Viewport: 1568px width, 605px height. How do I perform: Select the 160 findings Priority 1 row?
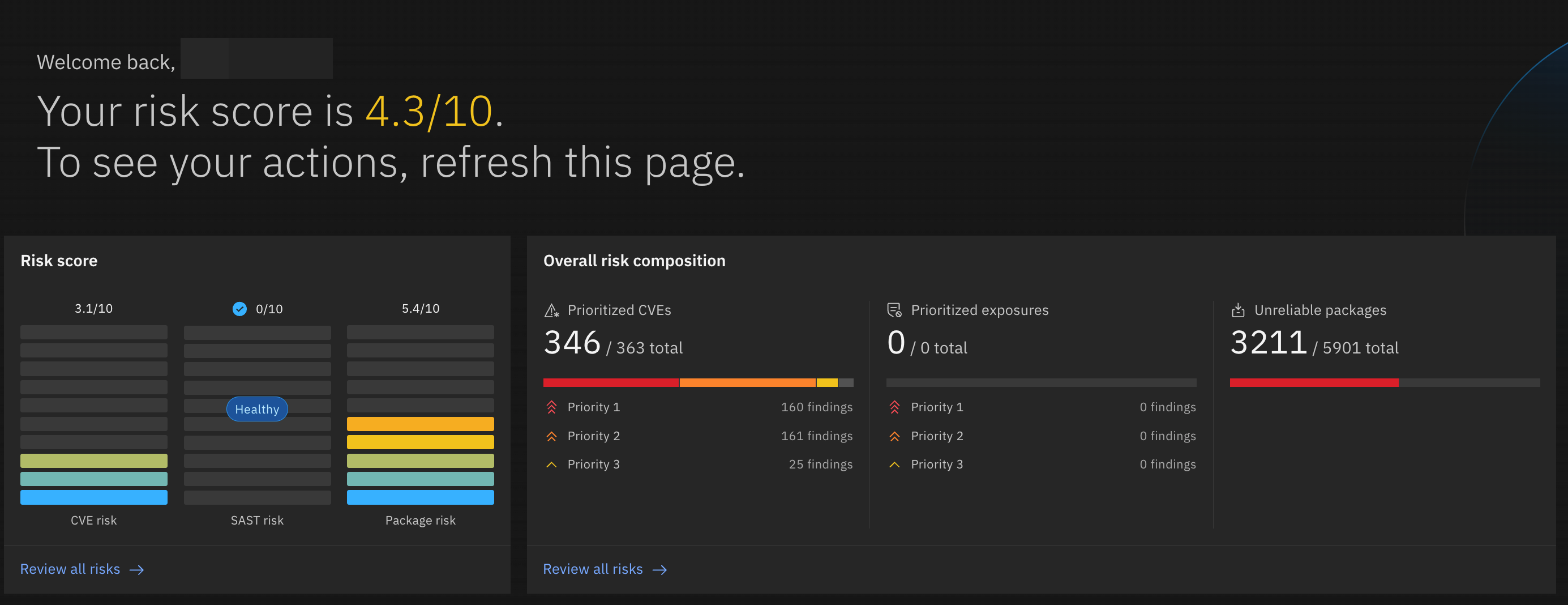(x=697, y=407)
